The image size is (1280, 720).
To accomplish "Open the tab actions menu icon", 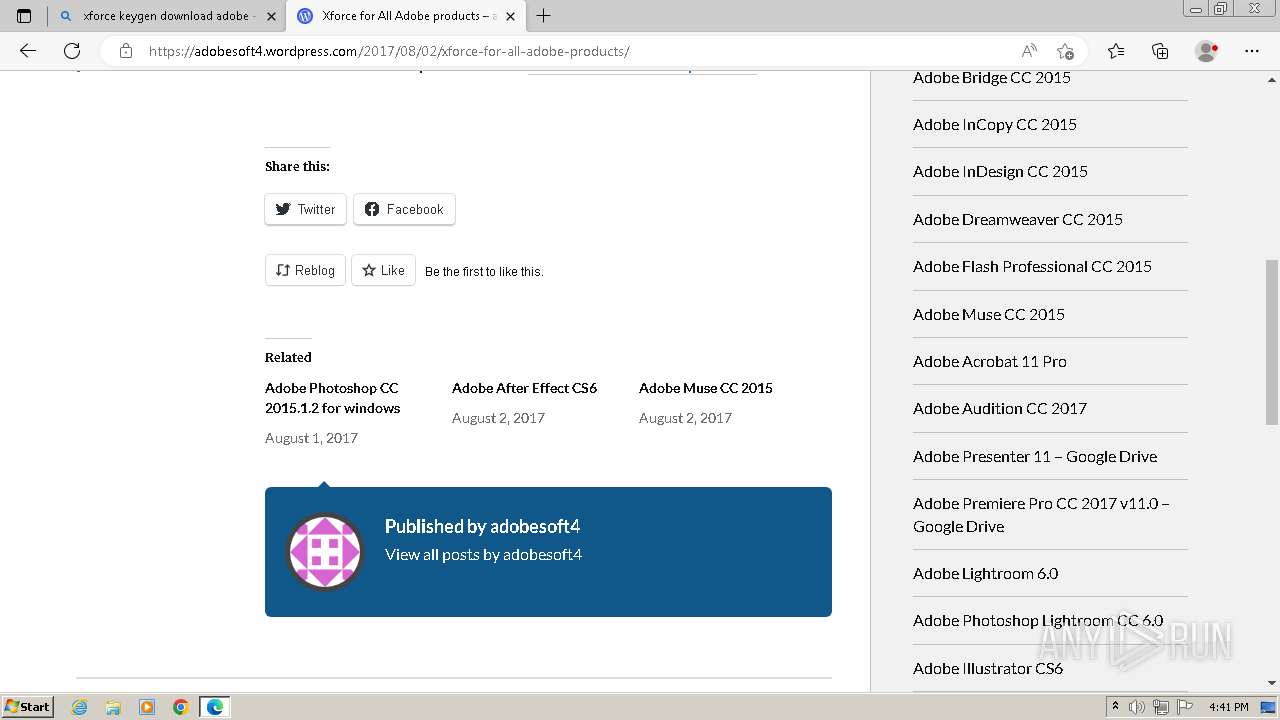I will [24, 16].
